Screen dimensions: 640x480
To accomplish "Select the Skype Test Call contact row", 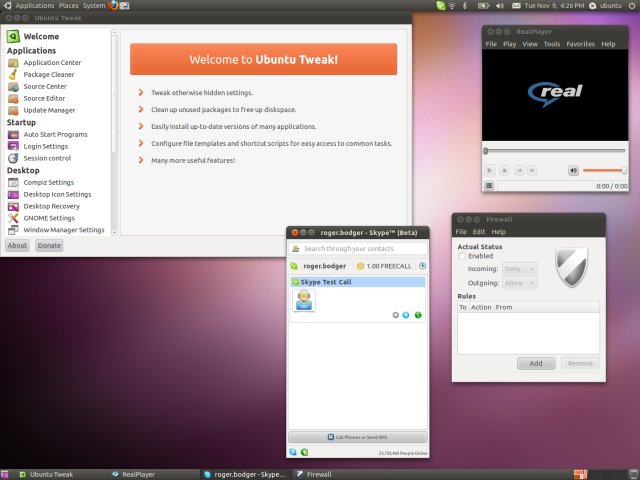I will pos(358,282).
